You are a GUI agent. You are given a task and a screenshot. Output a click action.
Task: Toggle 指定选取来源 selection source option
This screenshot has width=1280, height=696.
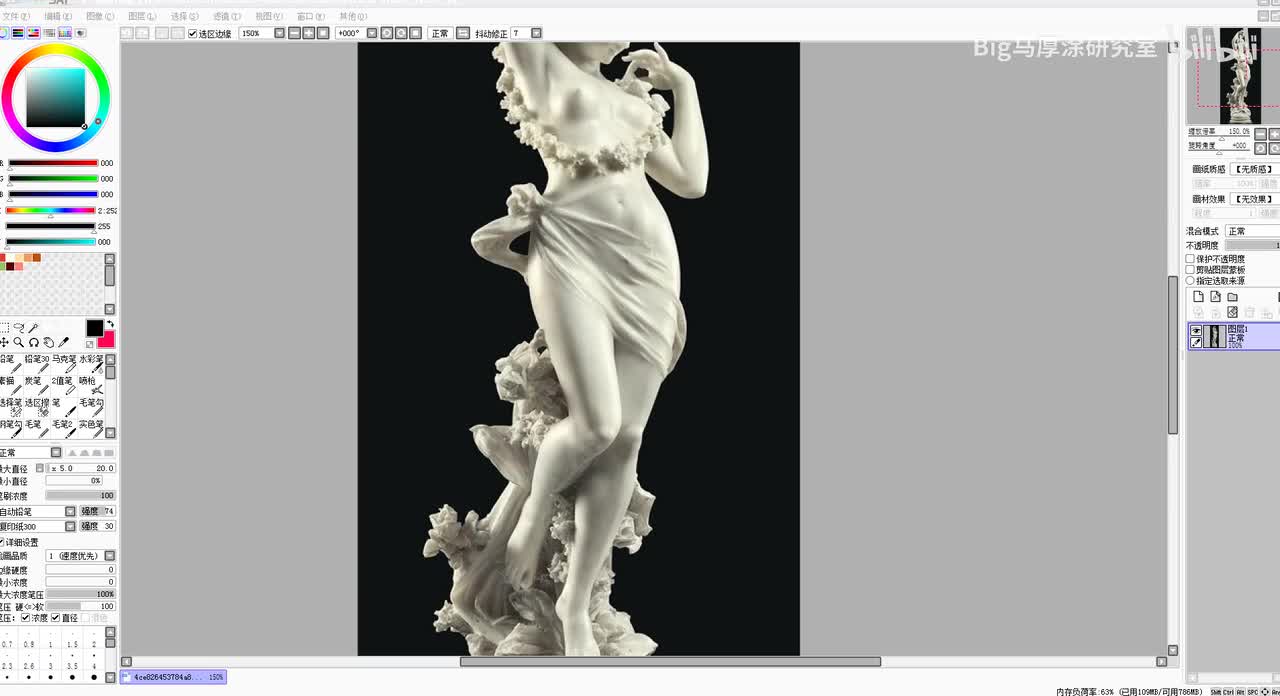click(x=1190, y=281)
